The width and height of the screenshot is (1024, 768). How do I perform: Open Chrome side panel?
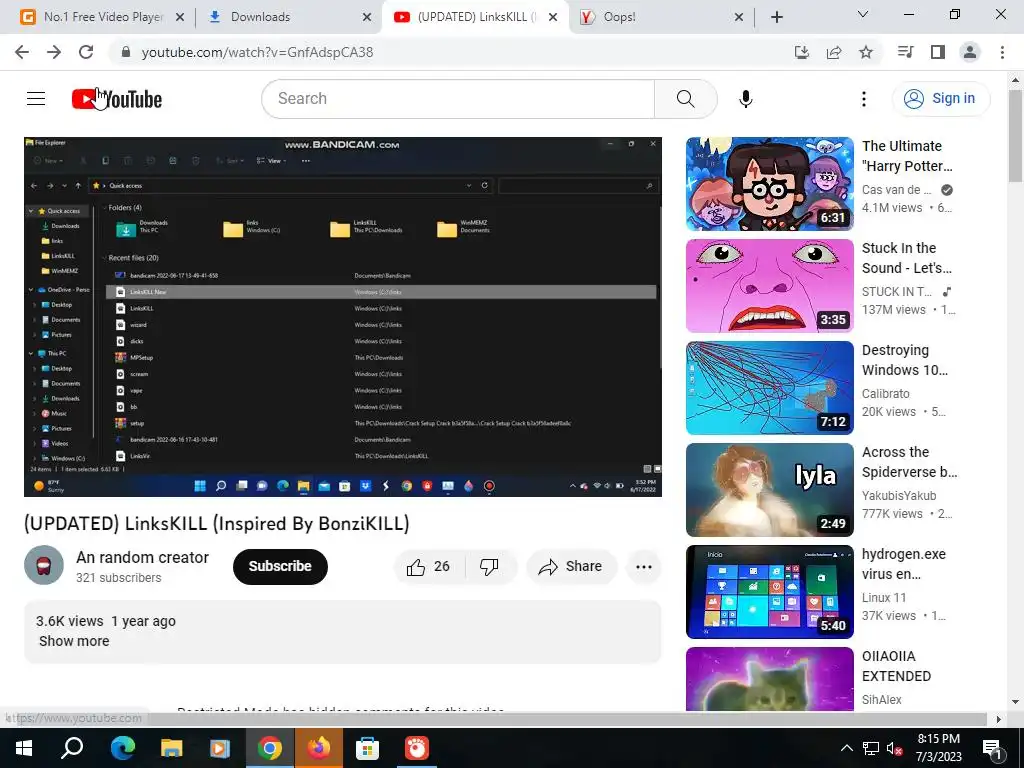(938, 52)
